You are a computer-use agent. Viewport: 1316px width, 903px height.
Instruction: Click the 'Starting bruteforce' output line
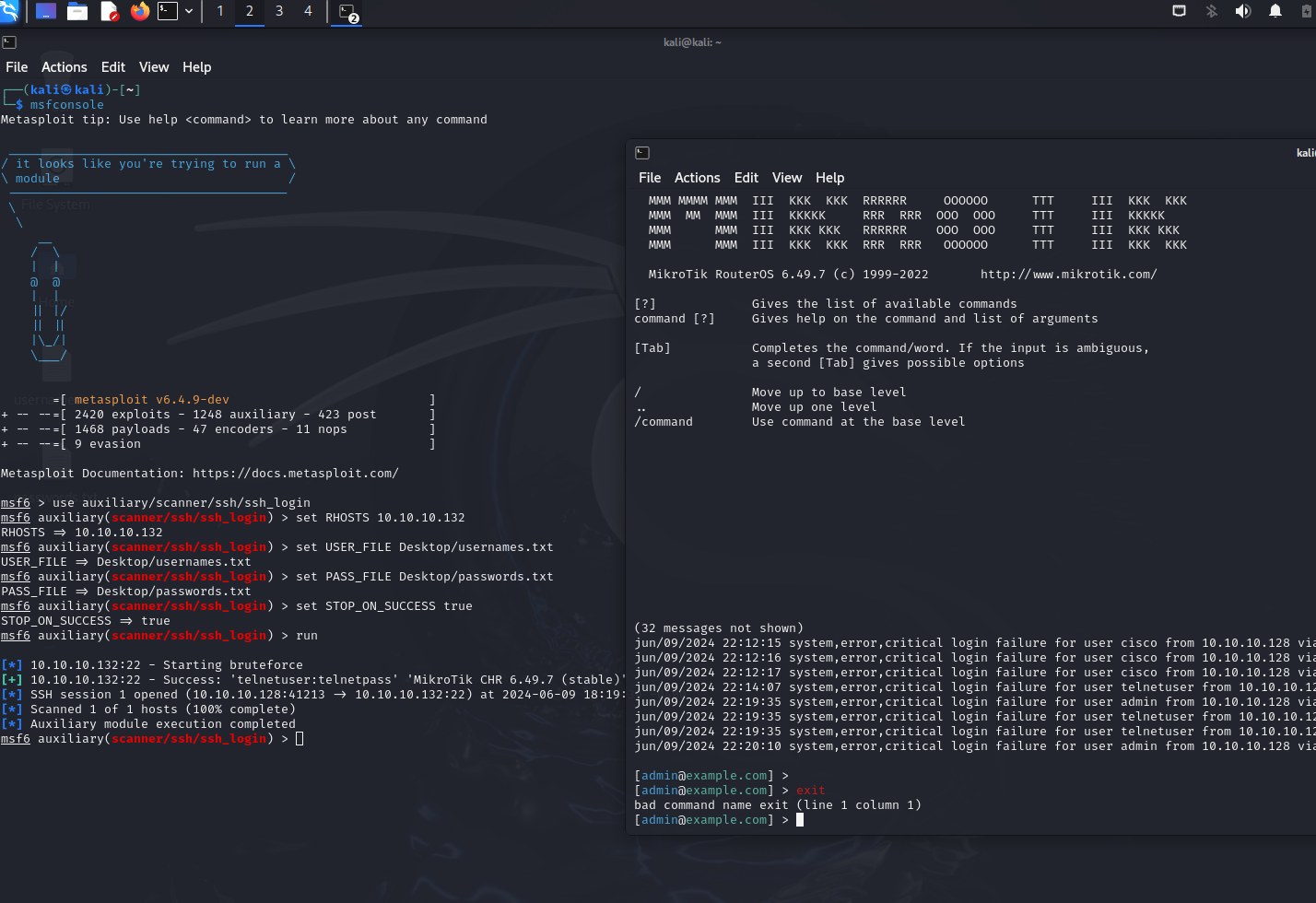[x=152, y=665]
